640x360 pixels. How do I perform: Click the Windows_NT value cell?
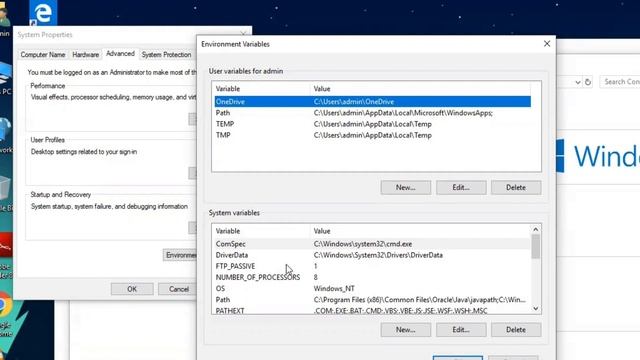(x=334, y=289)
